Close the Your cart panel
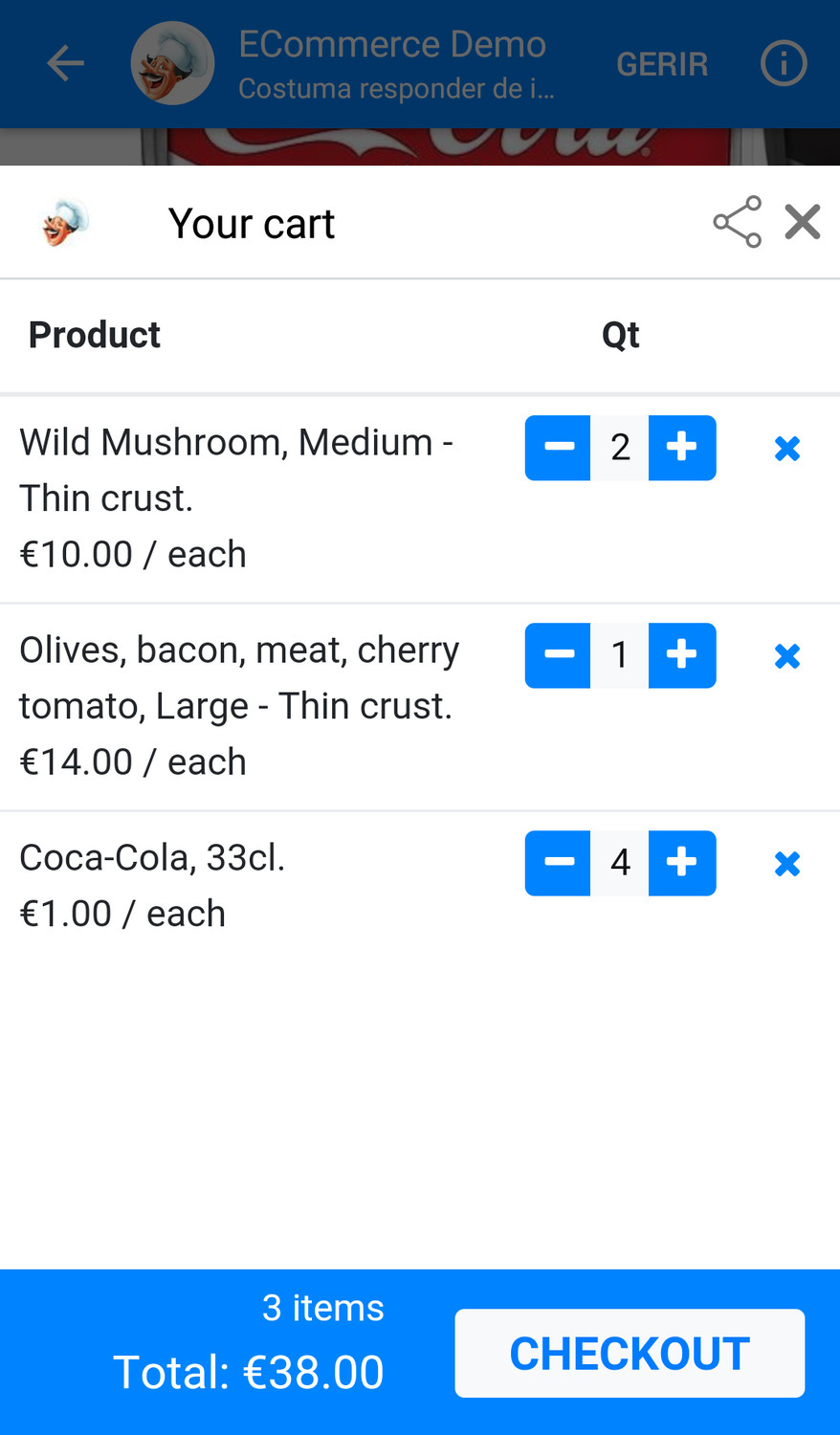Viewport: 840px width, 1435px height. [803, 222]
